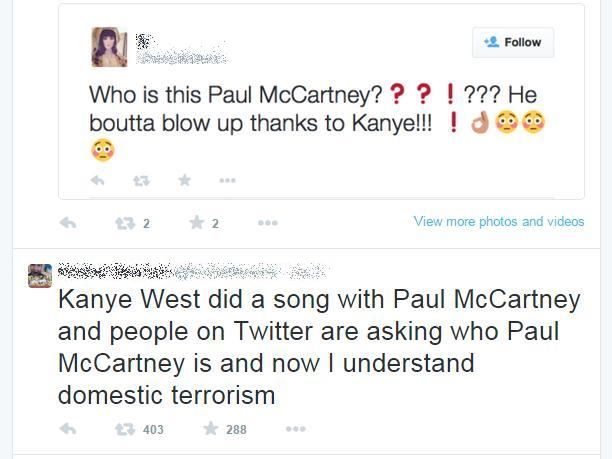This screenshot has width=612, height=459.
Task: Retweet the tweet with 403 retweets
Action: (125, 429)
